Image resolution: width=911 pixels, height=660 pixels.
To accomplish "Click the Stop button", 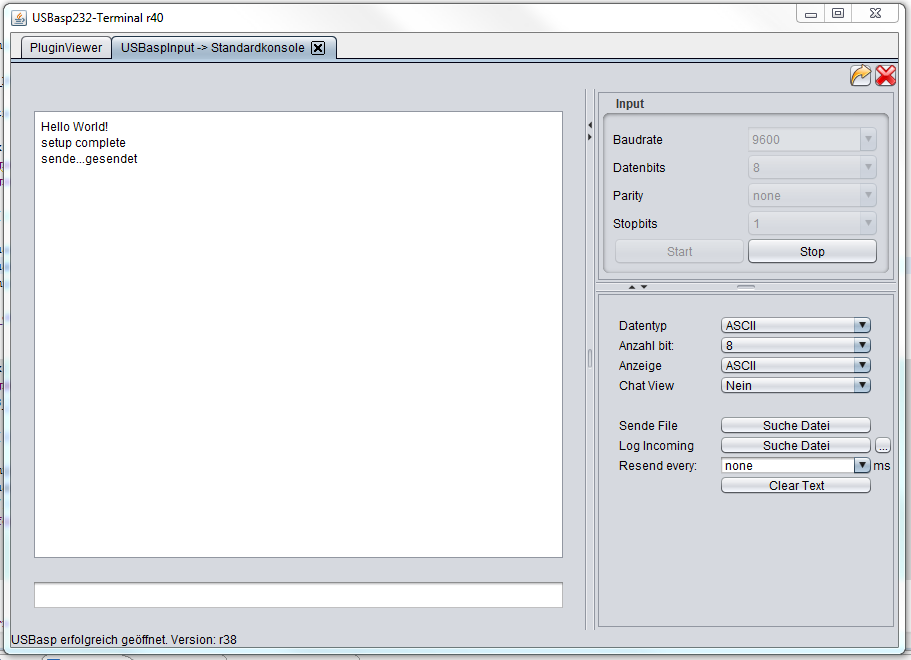I will (x=812, y=252).
